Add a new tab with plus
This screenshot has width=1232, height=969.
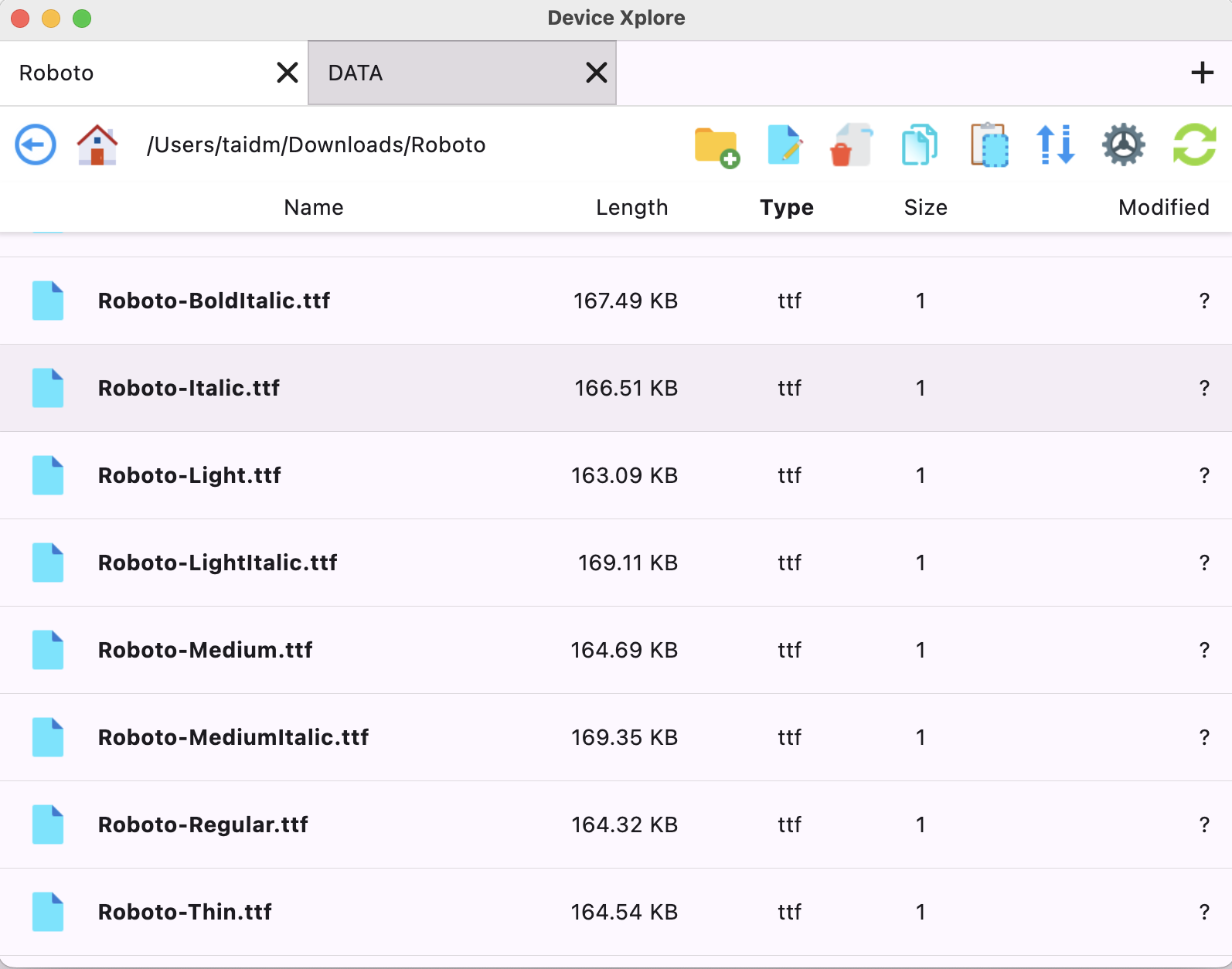coord(1202,73)
